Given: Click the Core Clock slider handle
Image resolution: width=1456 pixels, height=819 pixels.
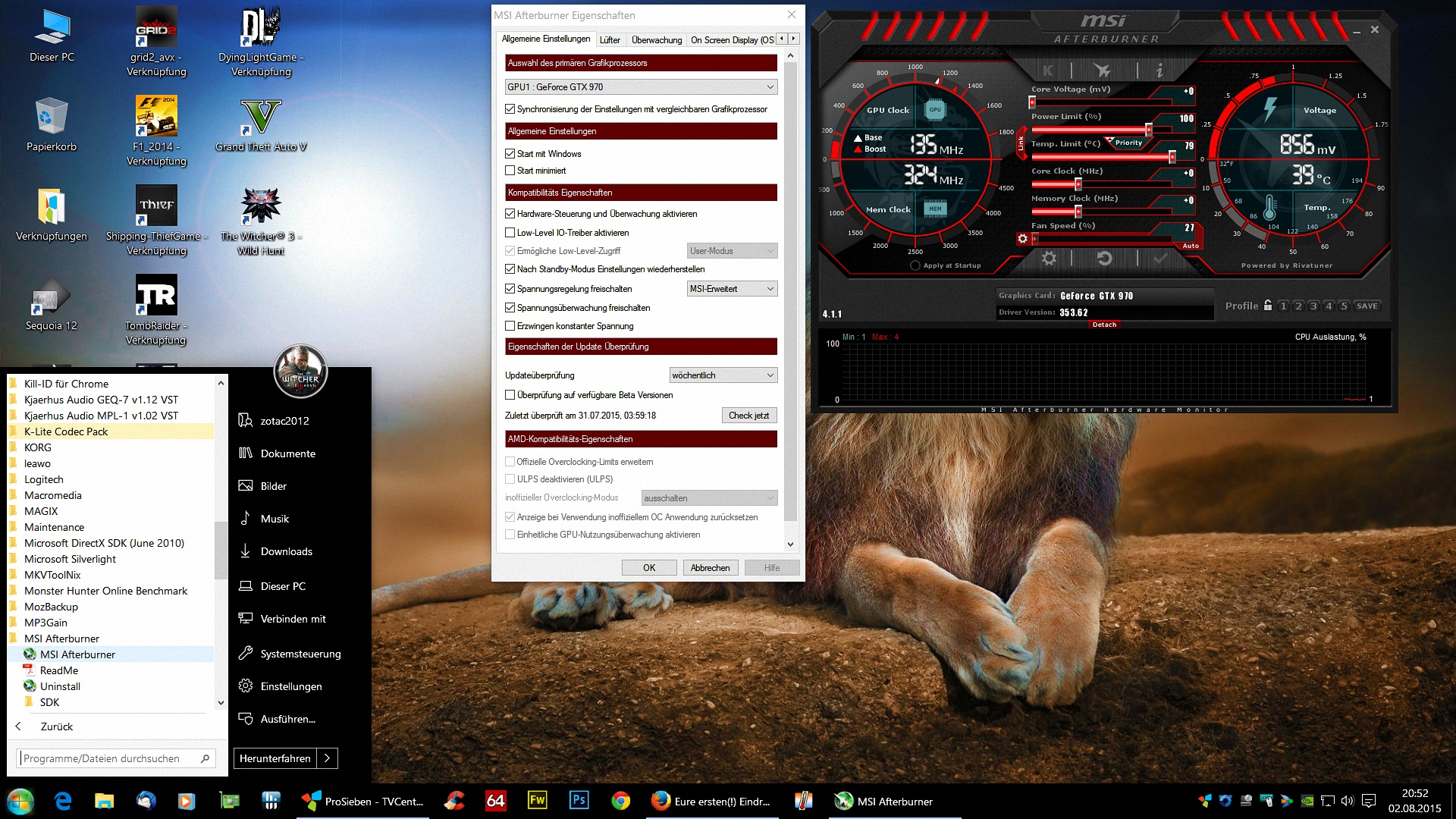Looking at the screenshot, I should coord(1078,184).
